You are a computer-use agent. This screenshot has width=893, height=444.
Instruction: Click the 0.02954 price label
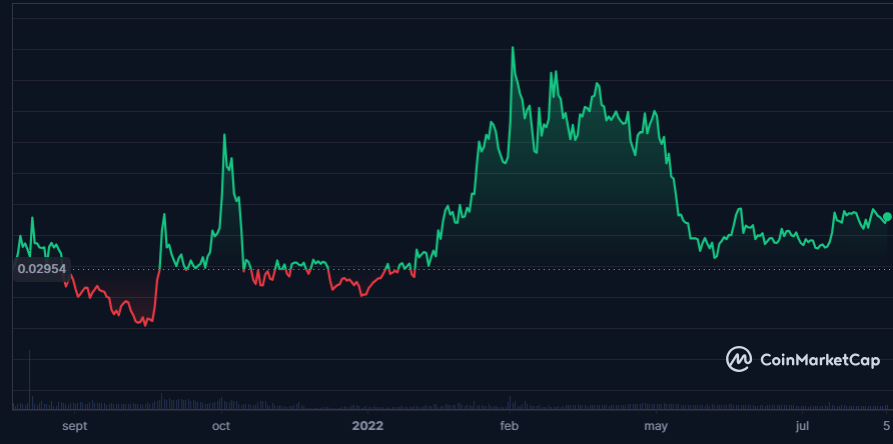40,269
